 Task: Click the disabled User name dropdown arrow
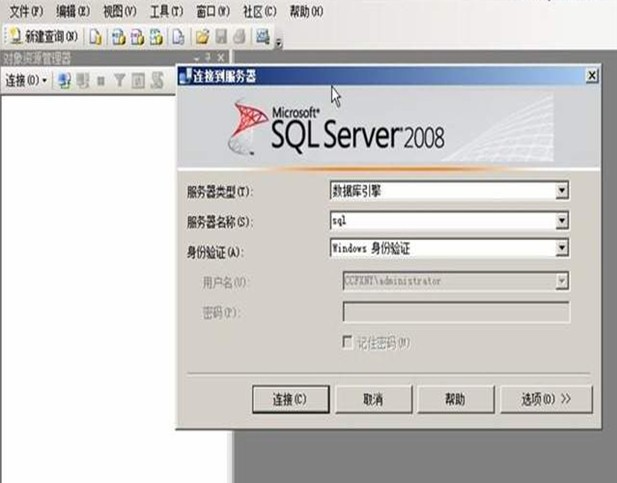(562, 281)
